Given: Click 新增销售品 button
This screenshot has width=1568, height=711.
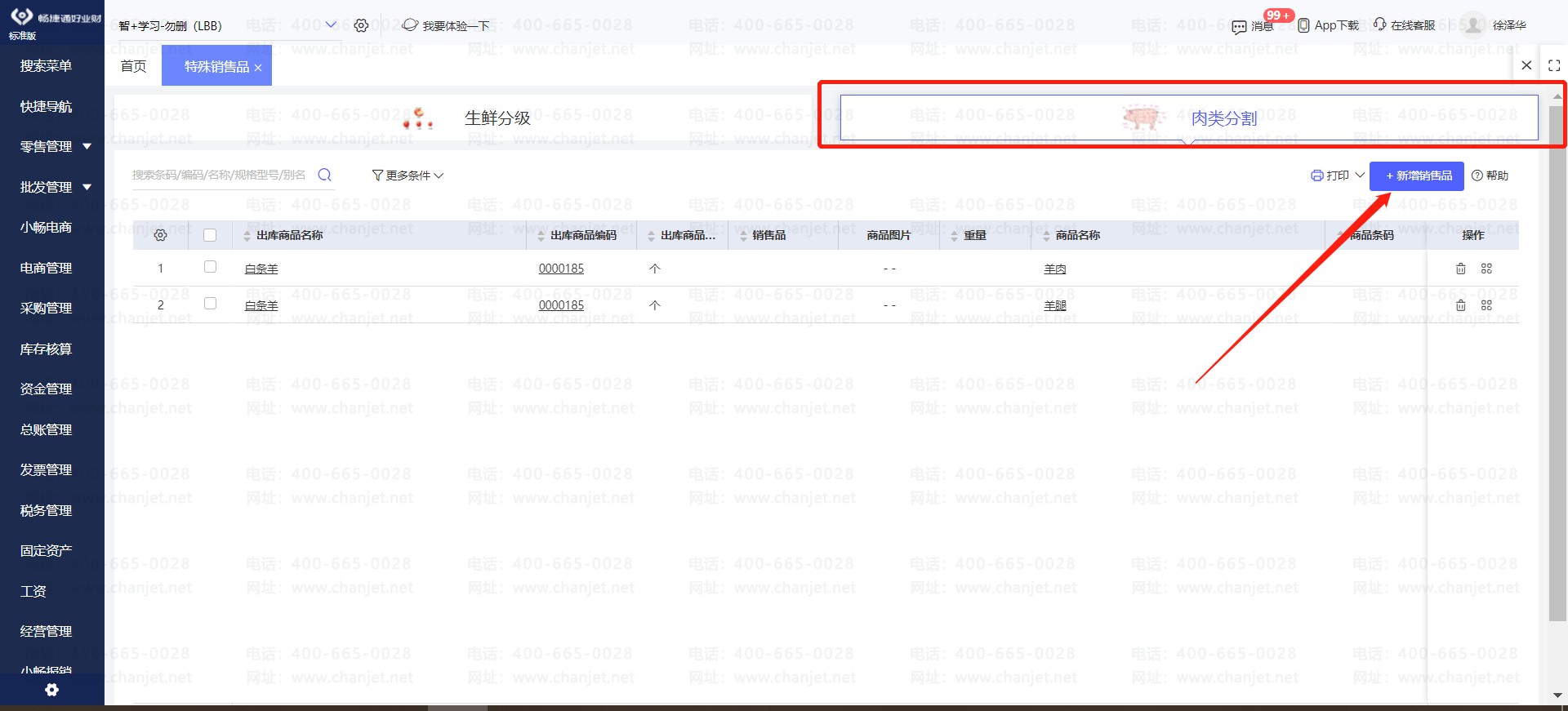Looking at the screenshot, I should [1417, 176].
